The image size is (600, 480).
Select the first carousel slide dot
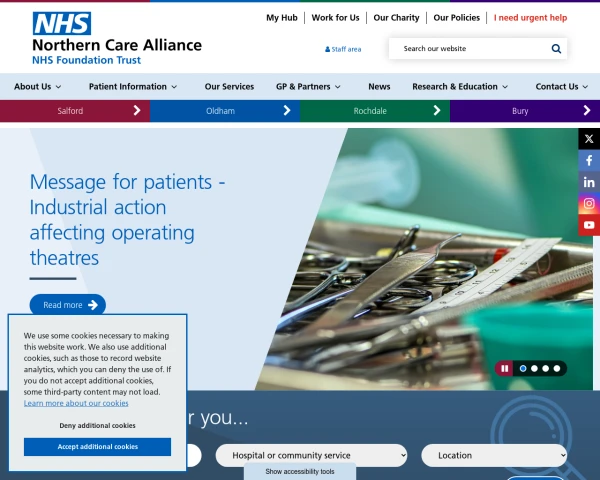[x=523, y=368]
